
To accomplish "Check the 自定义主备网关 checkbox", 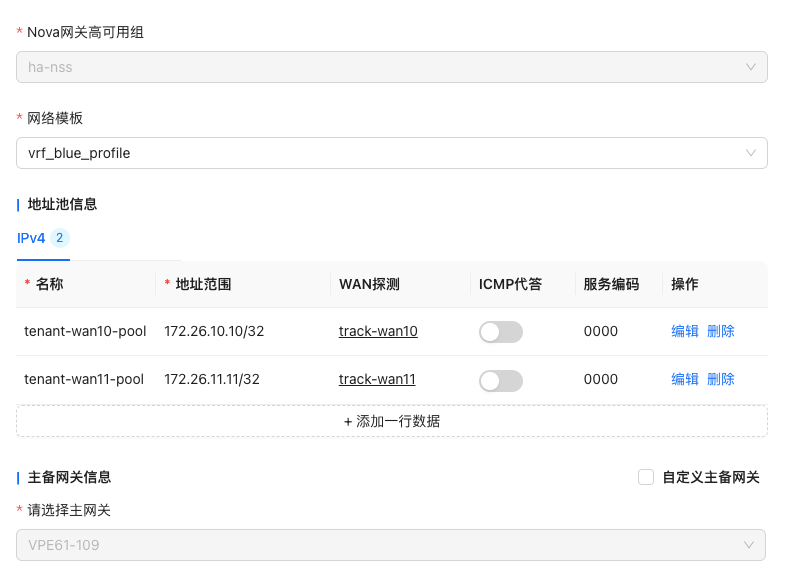I will [x=646, y=477].
